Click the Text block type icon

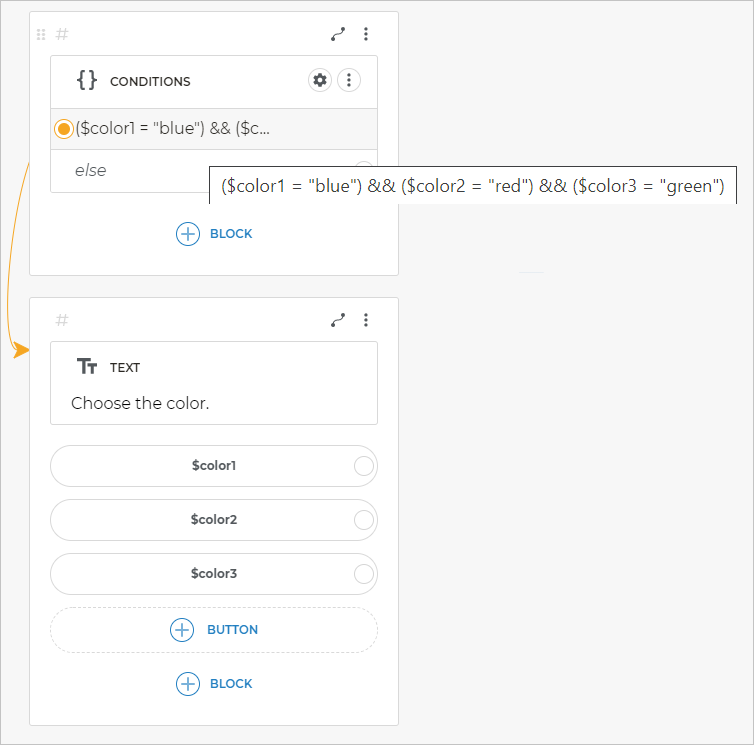(87, 367)
